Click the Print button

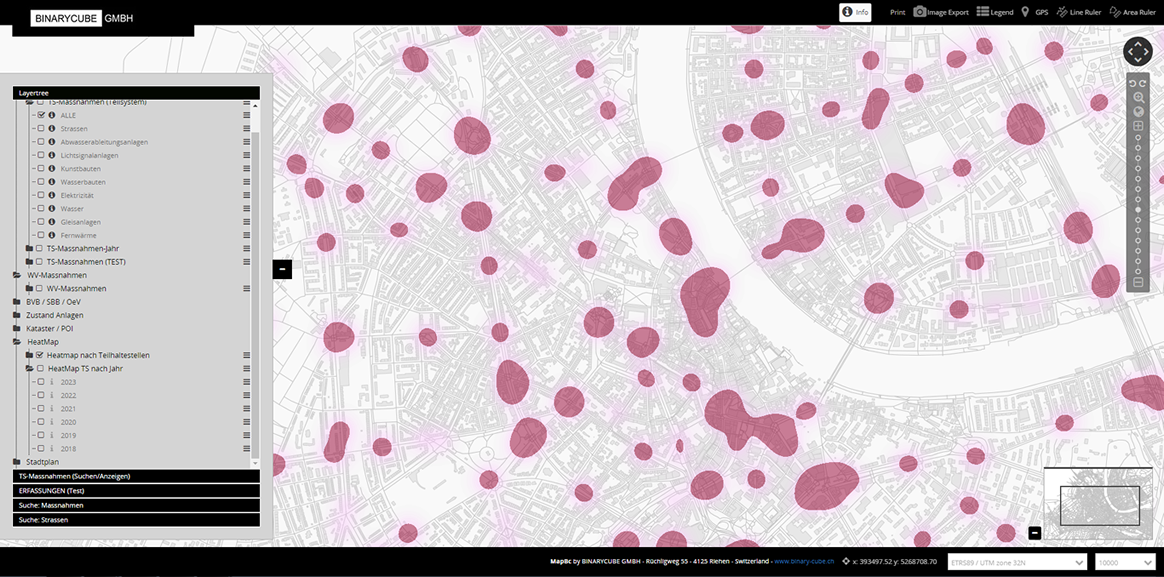pyautogui.click(x=897, y=12)
